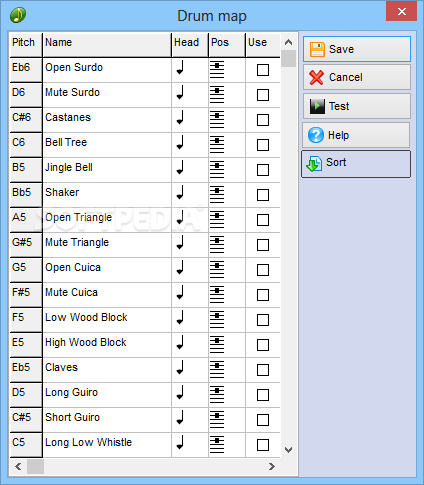The width and height of the screenshot is (424, 485).
Task: Sort the drum map entries
Action: point(356,164)
